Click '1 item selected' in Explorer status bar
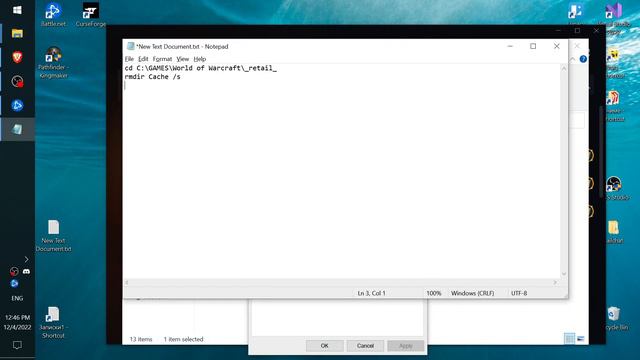This screenshot has height=360, width=640. point(183,339)
